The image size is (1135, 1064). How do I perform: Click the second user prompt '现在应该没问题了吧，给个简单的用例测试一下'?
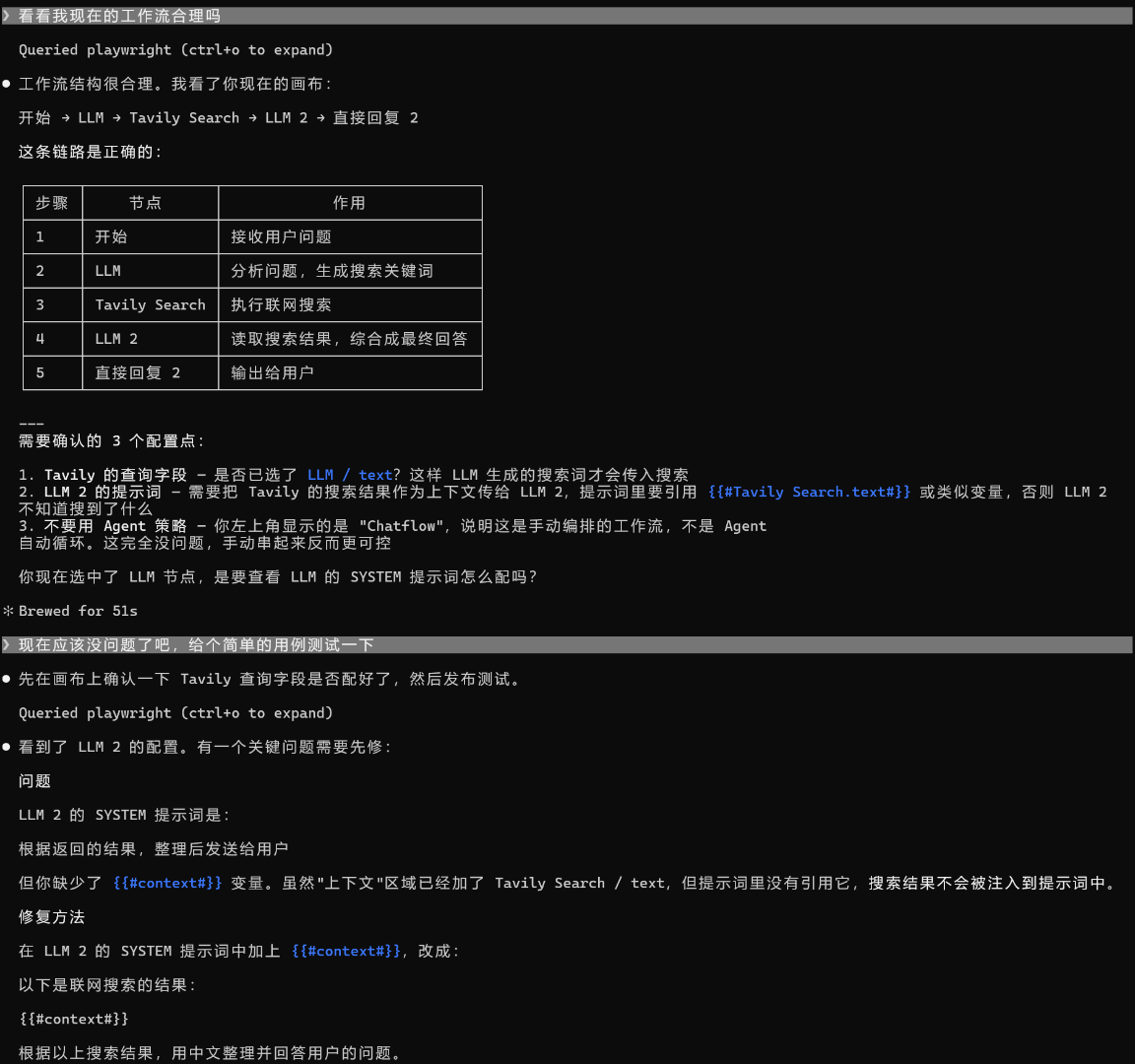pos(196,645)
